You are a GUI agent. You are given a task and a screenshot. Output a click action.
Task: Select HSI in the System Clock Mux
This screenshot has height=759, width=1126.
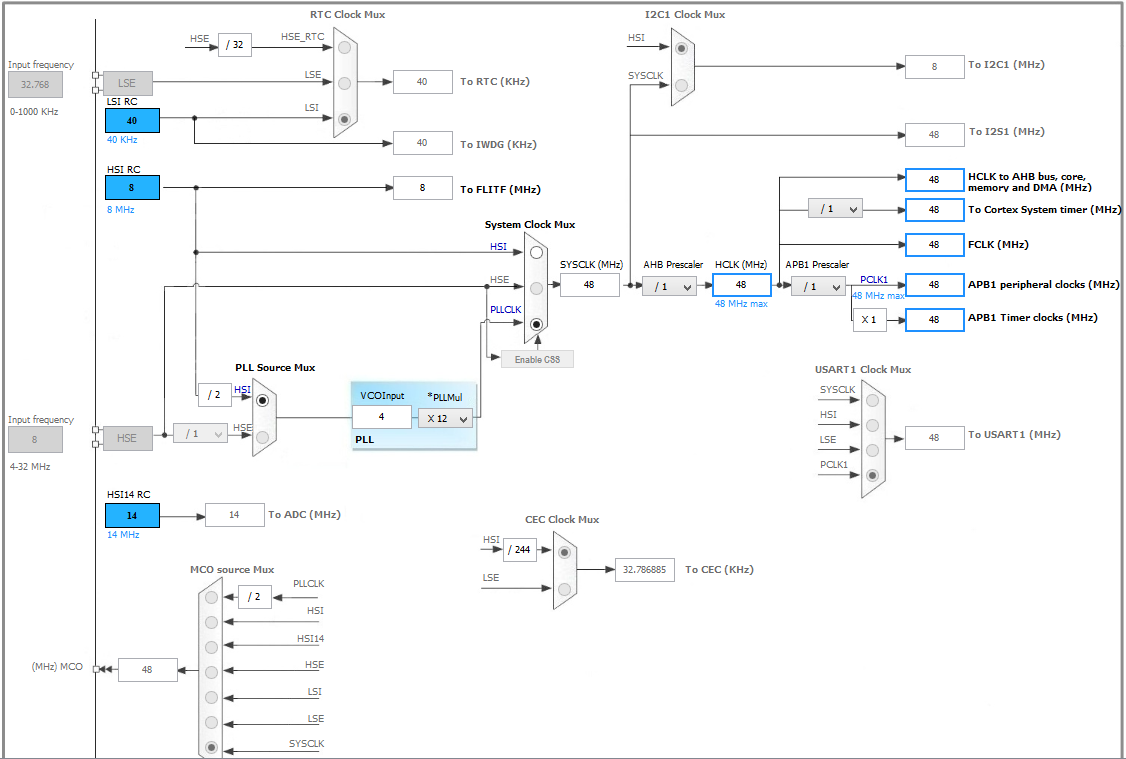tap(536, 253)
